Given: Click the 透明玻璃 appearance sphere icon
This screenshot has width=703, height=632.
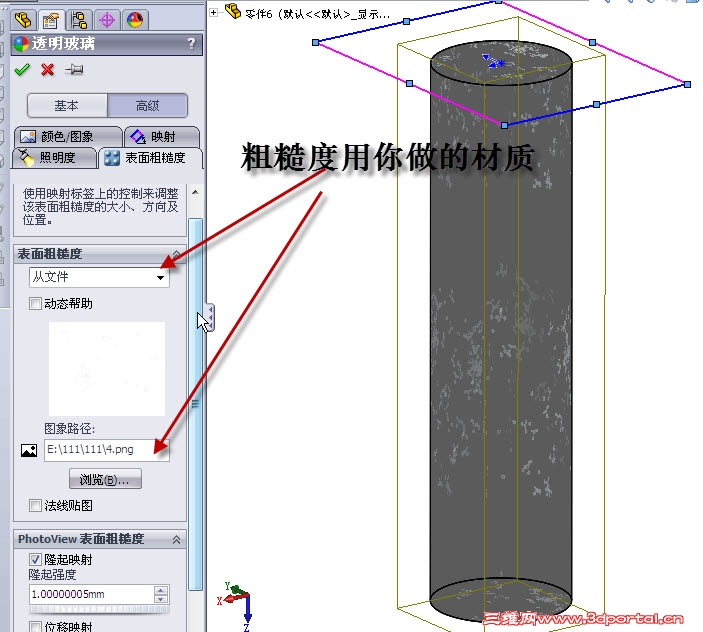Looking at the screenshot, I should 21,43.
